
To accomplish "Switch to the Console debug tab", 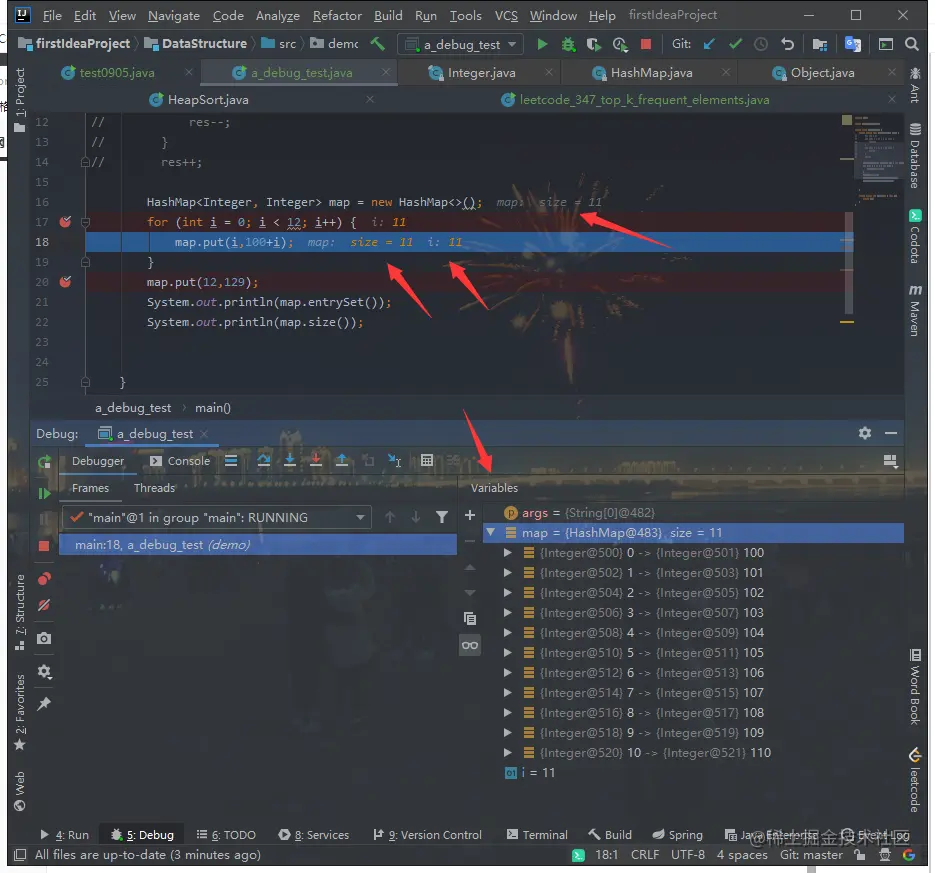I will [x=180, y=461].
